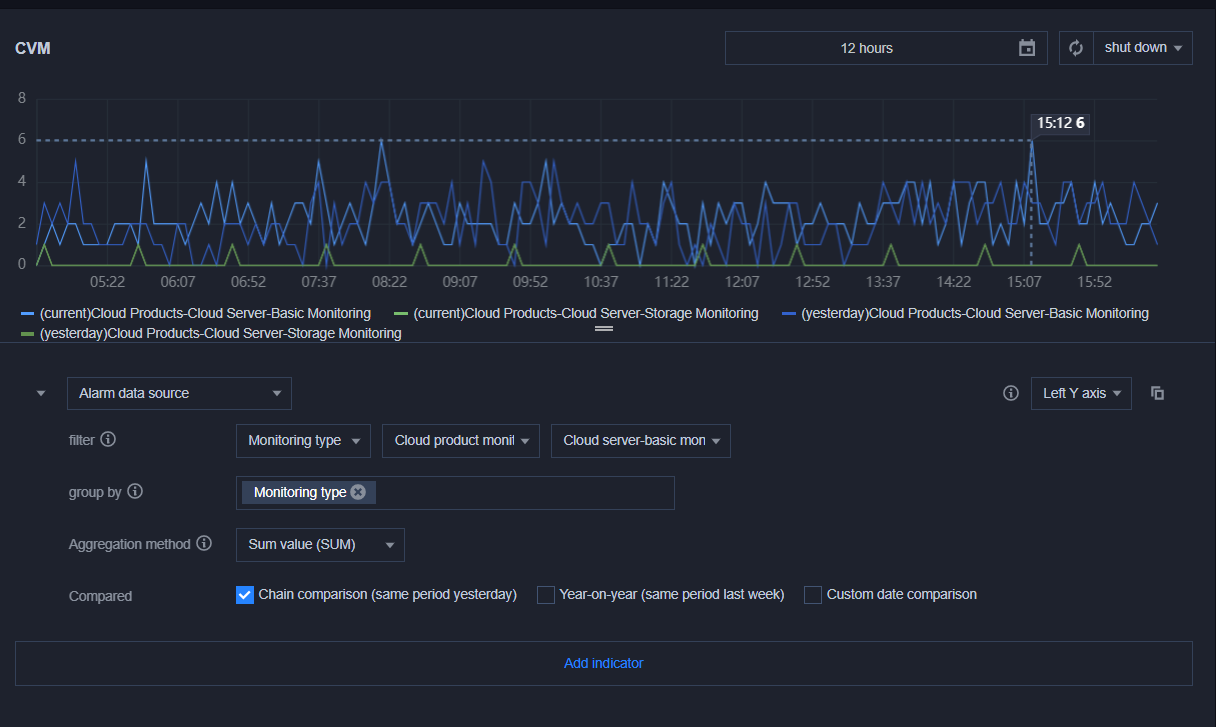
Task: Click the group by input field
Action: (x=520, y=493)
